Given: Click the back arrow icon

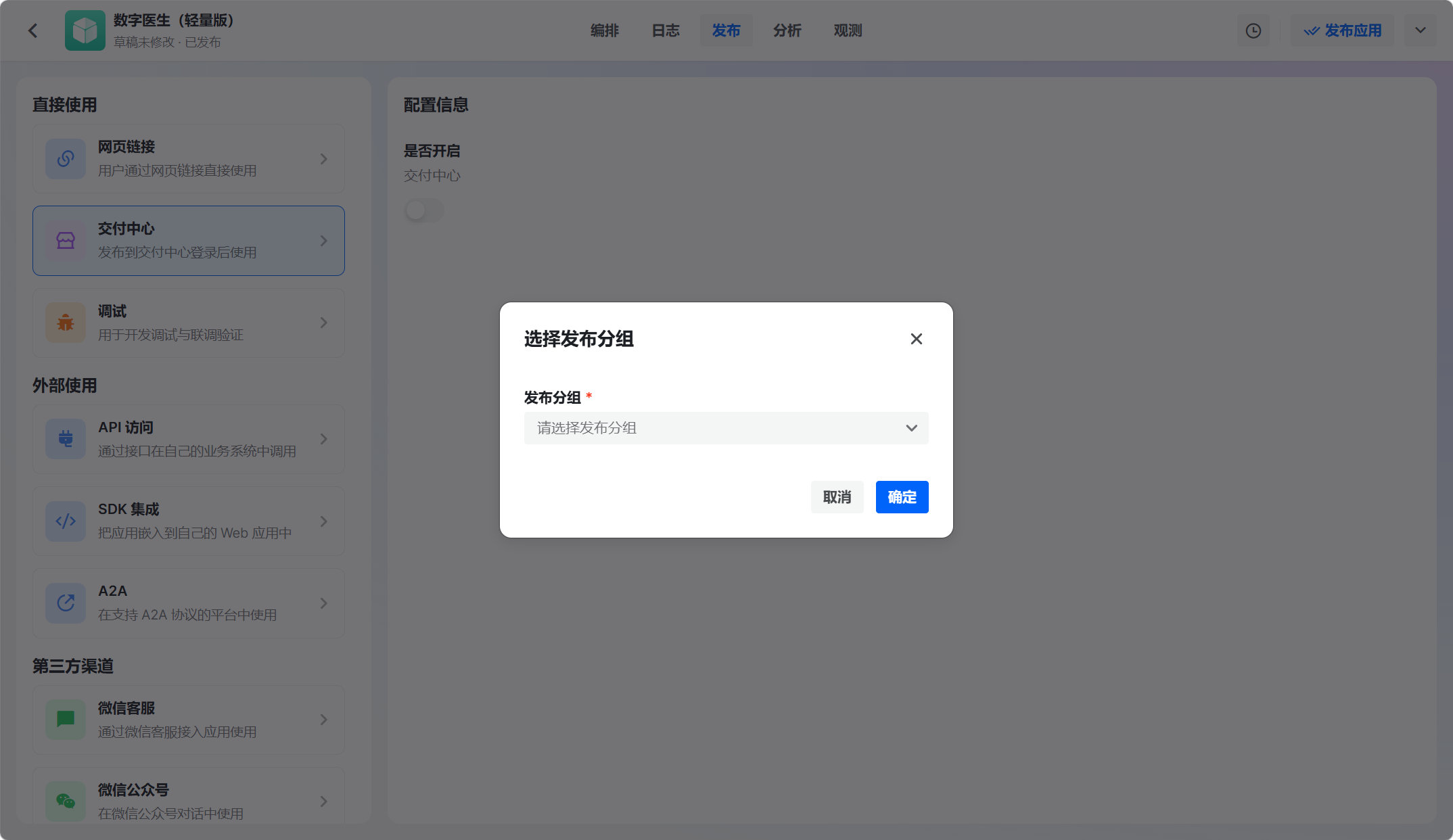Looking at the screenshot, I should click(32, 30).
